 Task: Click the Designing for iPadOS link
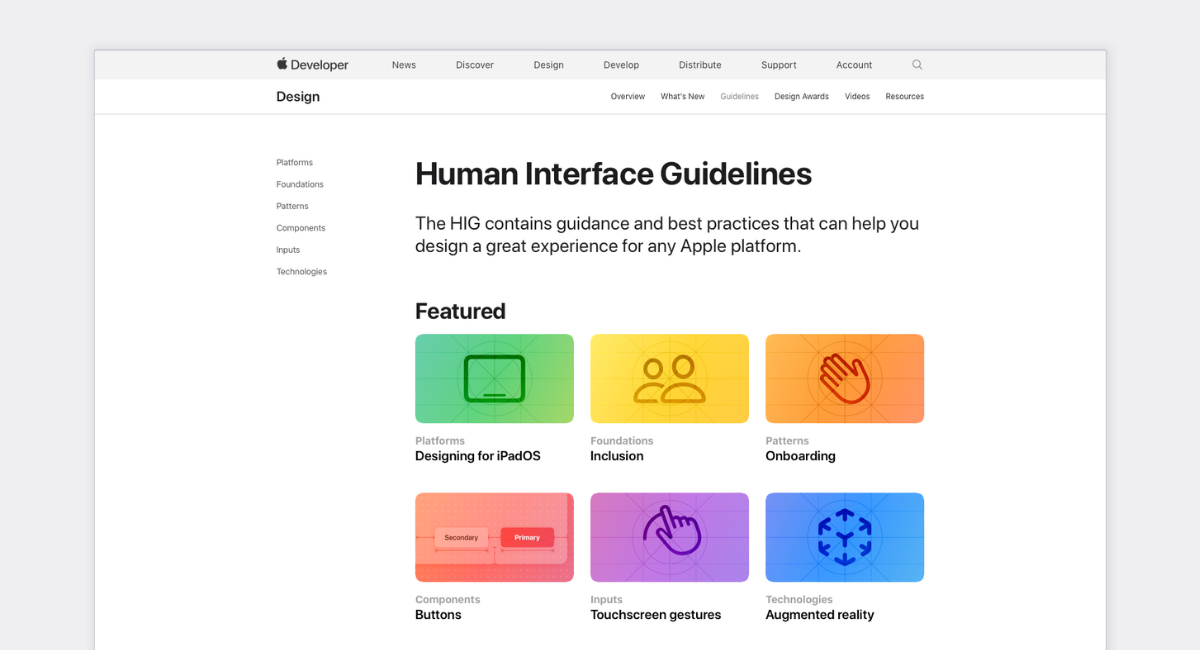(477, 456)
